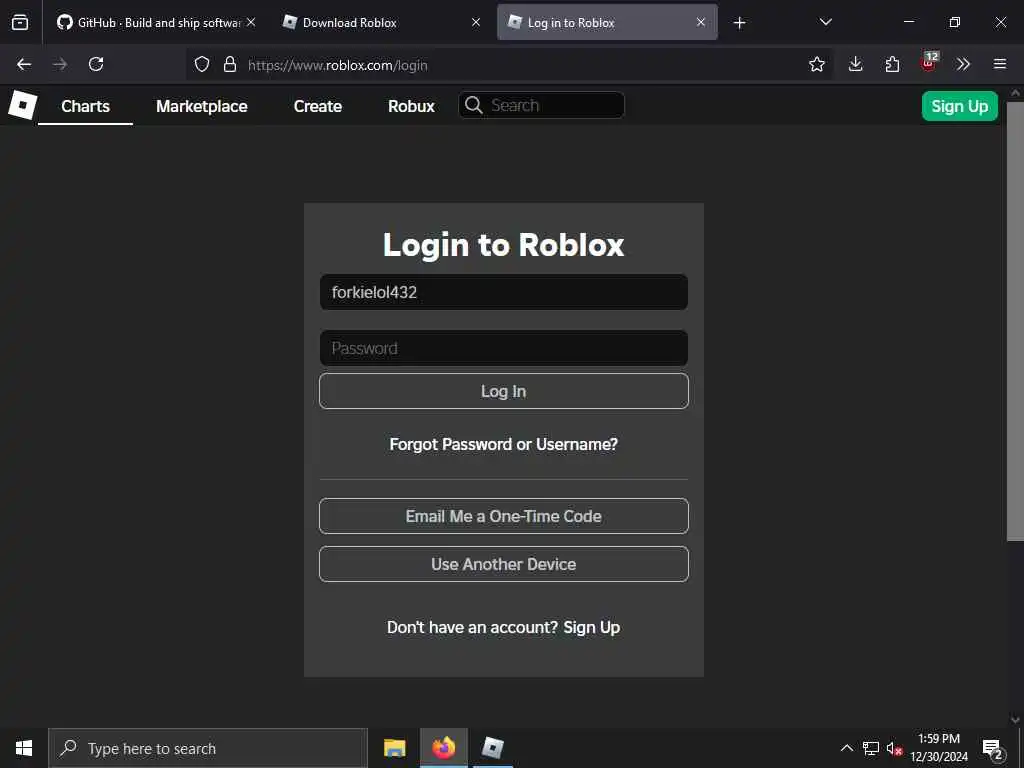Click the Firefox taskbar icon
This screenshot has width=1024, height=768.
443,748
